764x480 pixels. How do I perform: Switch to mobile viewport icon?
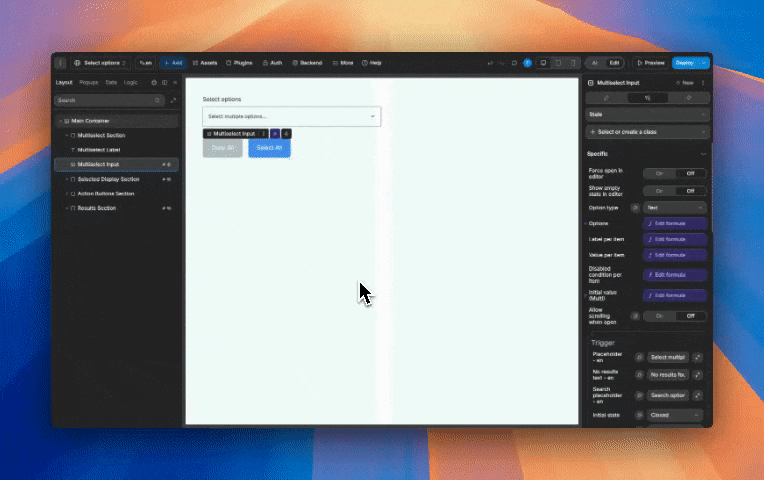(573, 63)
